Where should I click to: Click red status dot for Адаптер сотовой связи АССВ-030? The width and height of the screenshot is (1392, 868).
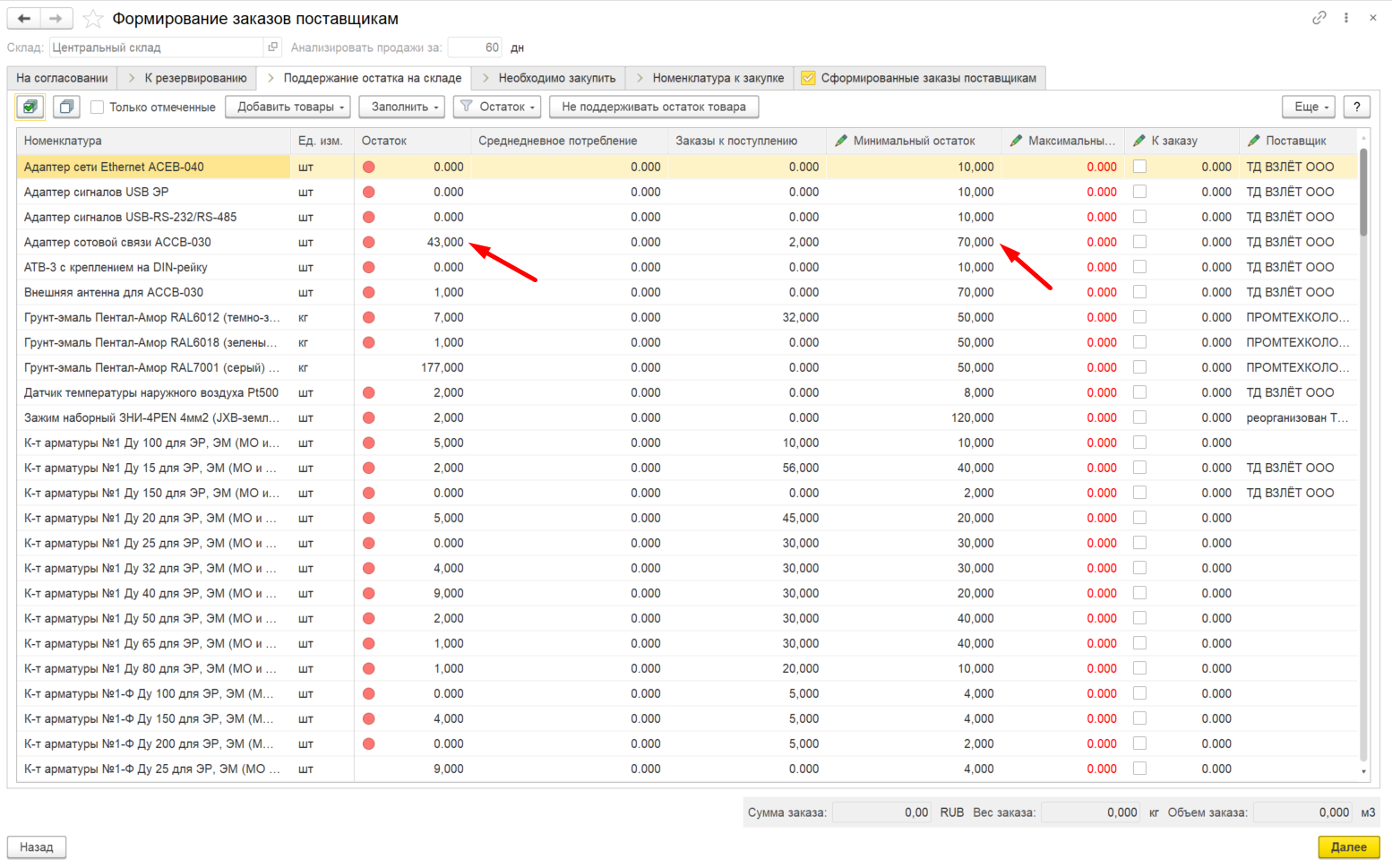pyautogui.click(x=368, y=242)
